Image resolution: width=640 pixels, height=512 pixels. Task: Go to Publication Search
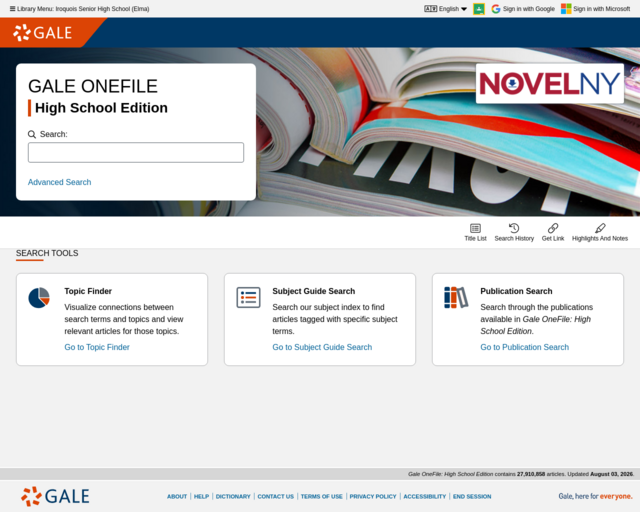(524, 347)
